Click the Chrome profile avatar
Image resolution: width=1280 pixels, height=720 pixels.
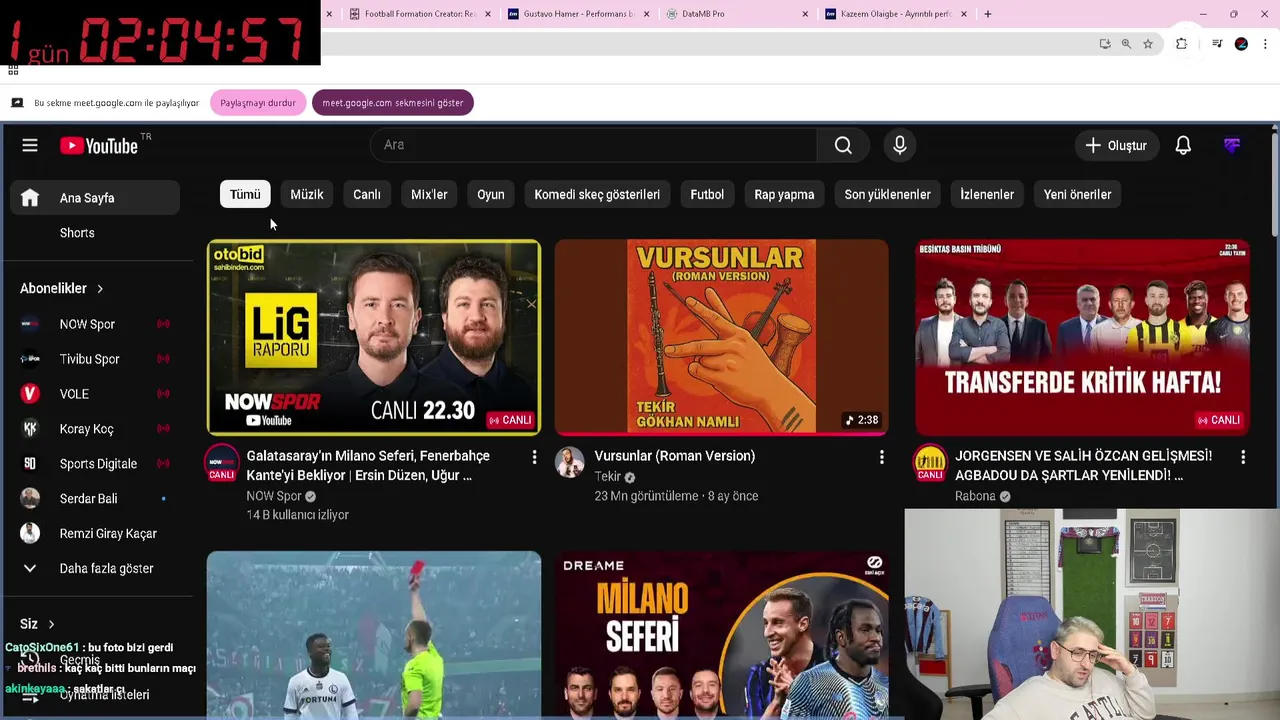click(1241, 44)
